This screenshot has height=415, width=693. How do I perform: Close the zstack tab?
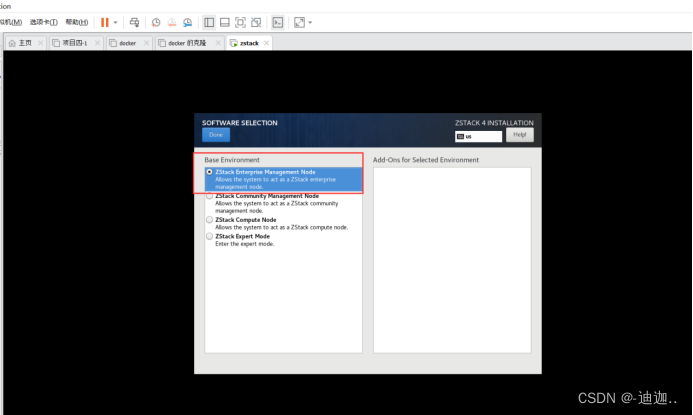coord(266,43)
